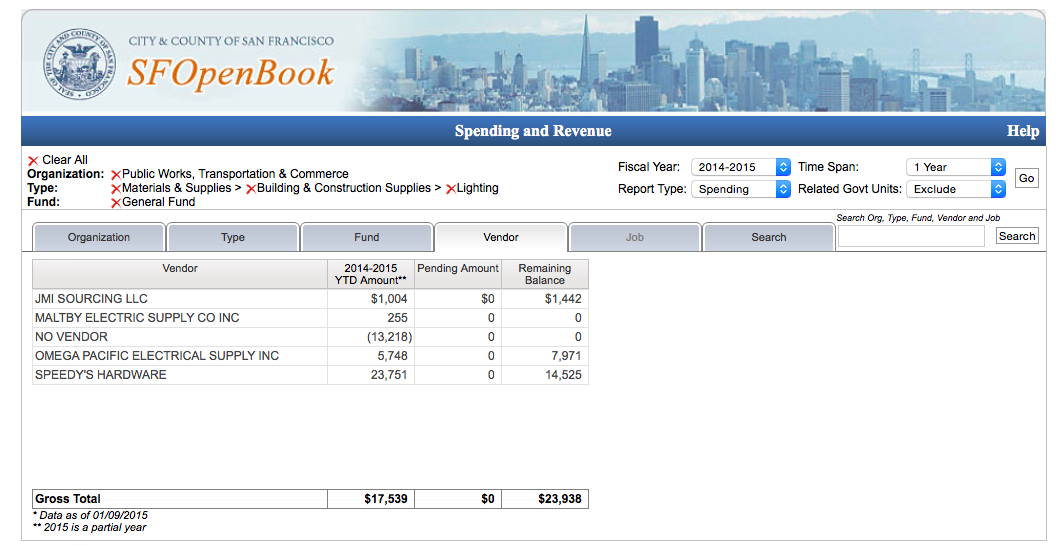1056x545 pixels.
Task: Click the SFOpenBook logo text
Action: click(230, 73)
